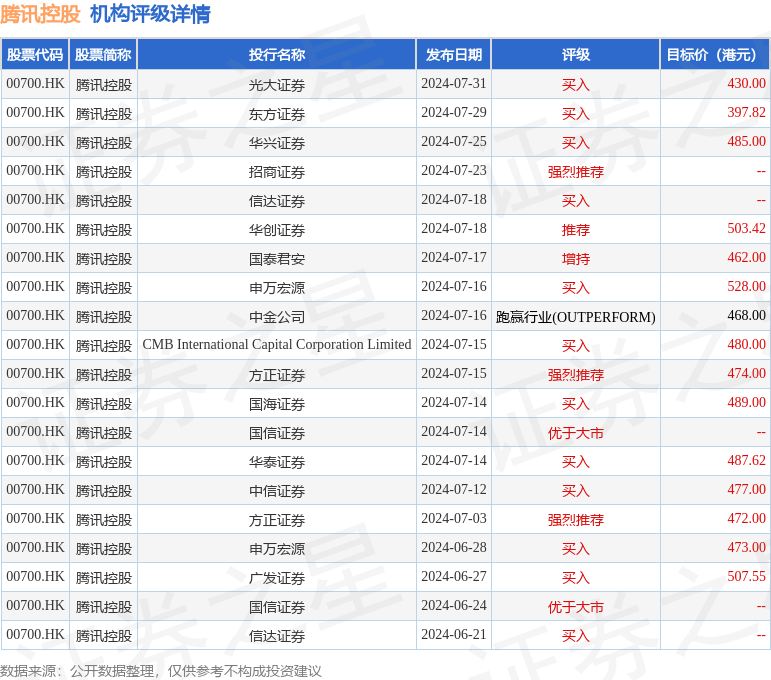The height and width of the screenshot is (680, 771).
Task: Click the 评级 column header
Action: click(x=576, y=55)
